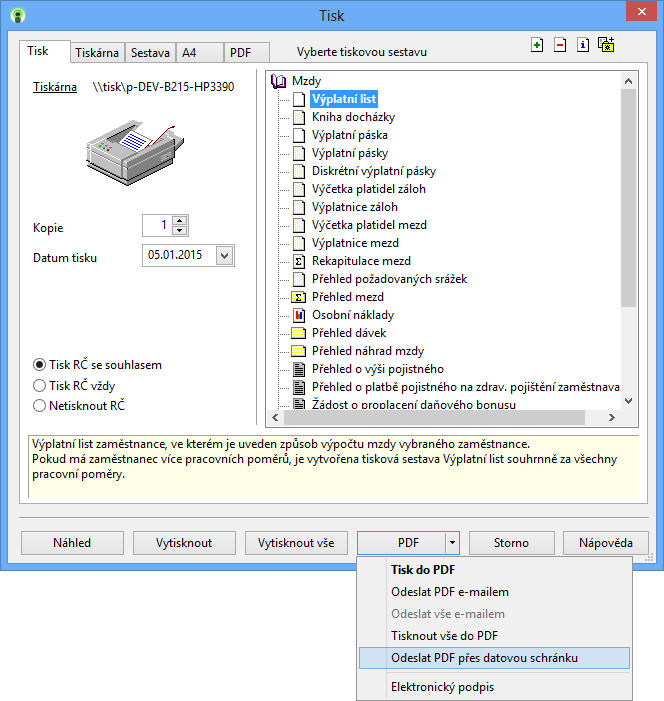Click the report settings icon beside the info icon
The image size is (664, 701).
606,45
